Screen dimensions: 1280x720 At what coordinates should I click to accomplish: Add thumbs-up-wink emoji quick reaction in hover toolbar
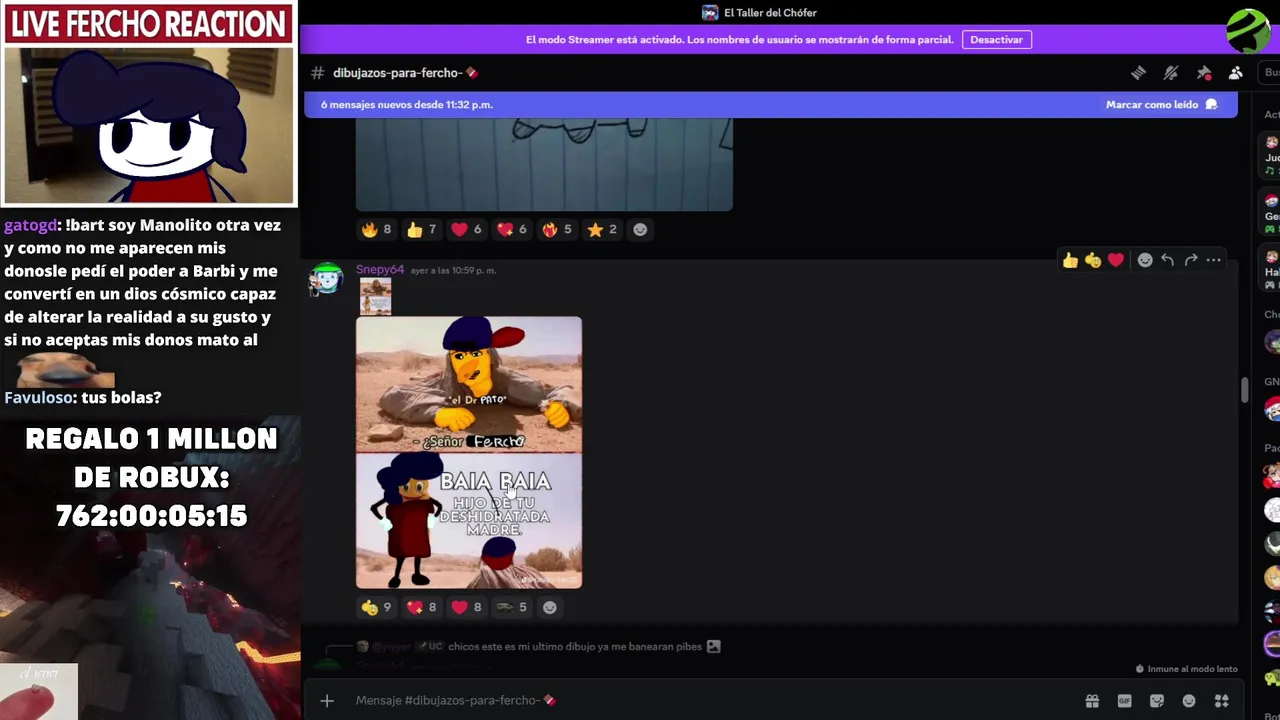(x=1093, y=260)
